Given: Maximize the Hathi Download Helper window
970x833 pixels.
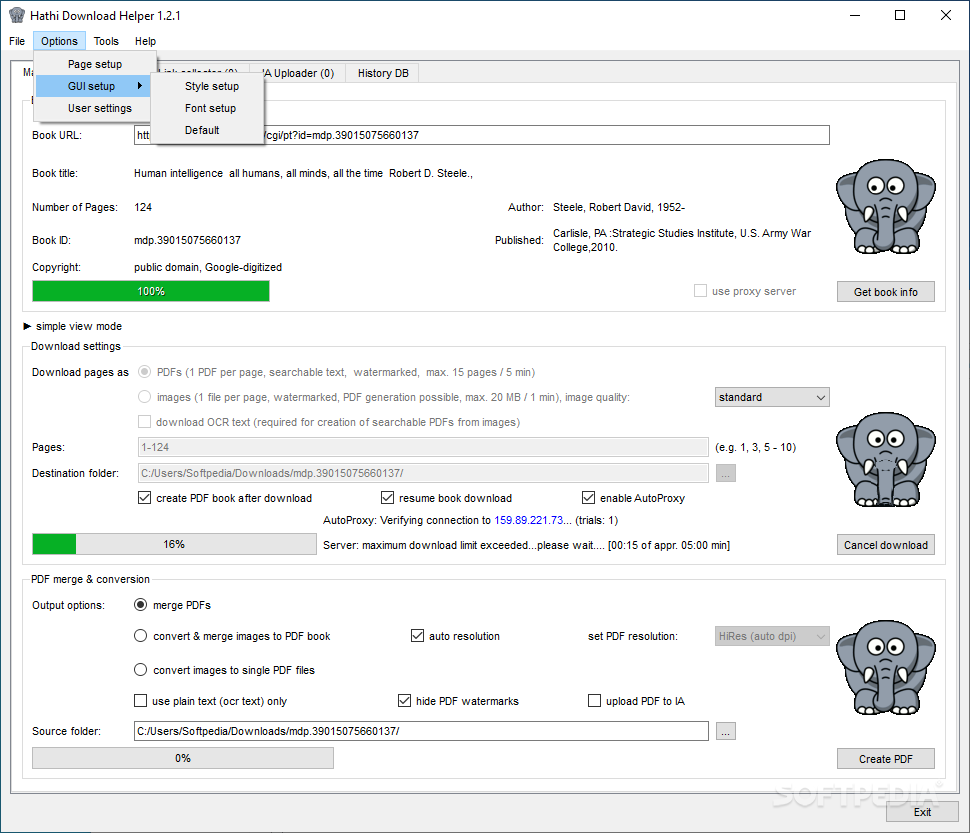Looking at the screenshot, I should [x=900, y=15].
